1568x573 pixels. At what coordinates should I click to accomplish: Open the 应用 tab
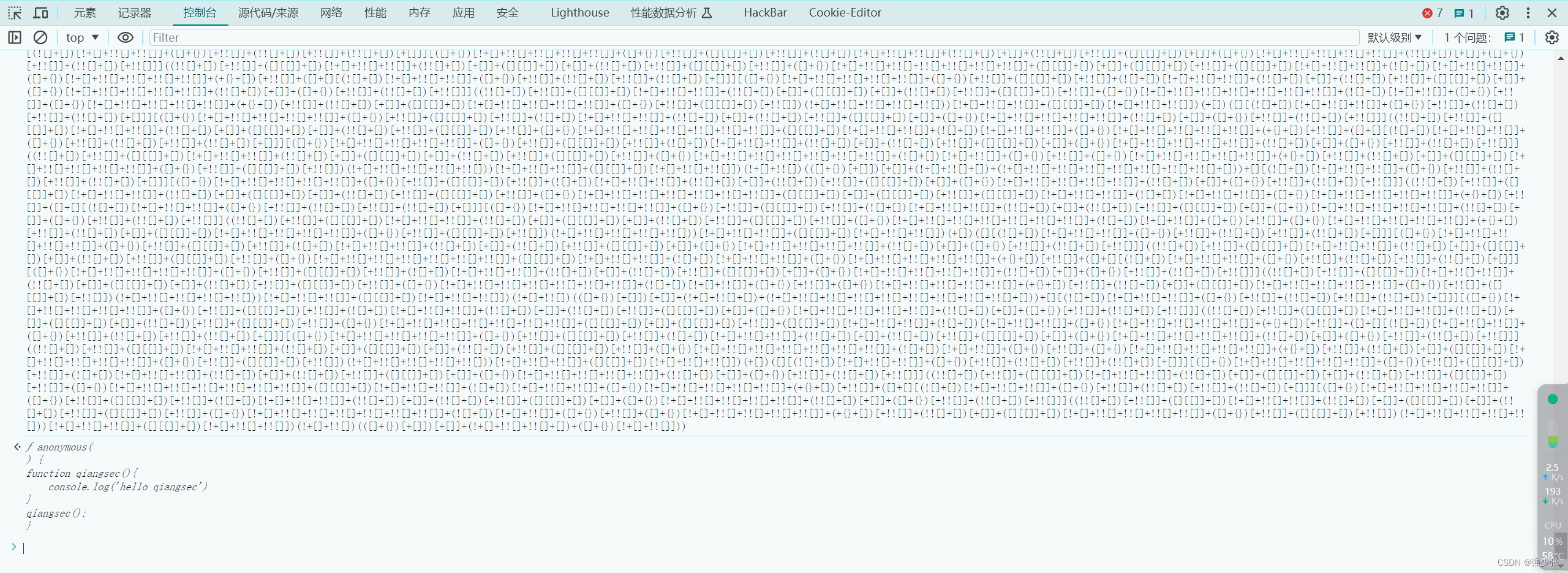point(464,13)
